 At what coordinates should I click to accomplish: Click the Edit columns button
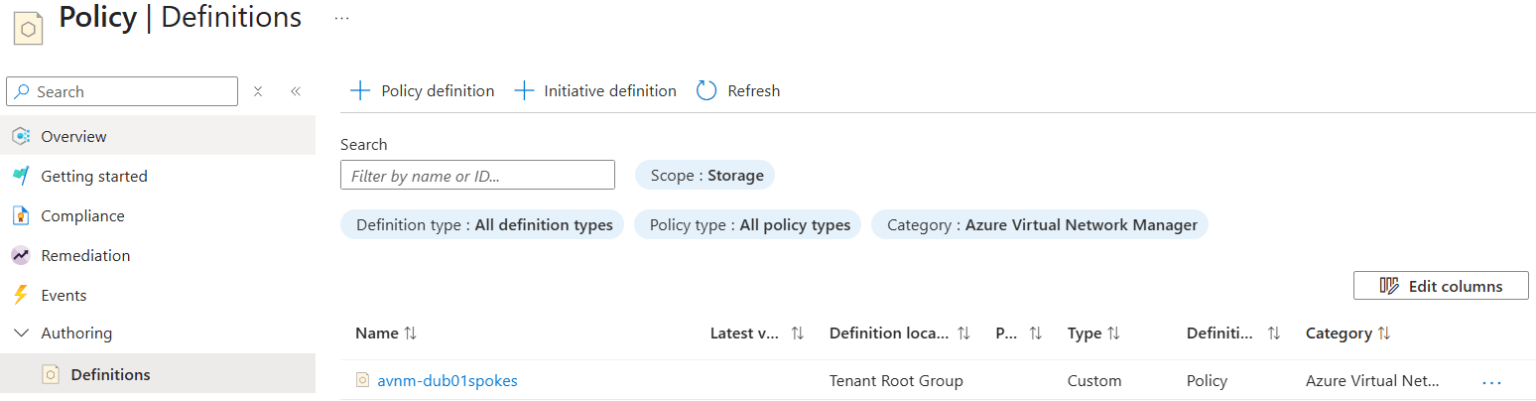coord(1441,286)
